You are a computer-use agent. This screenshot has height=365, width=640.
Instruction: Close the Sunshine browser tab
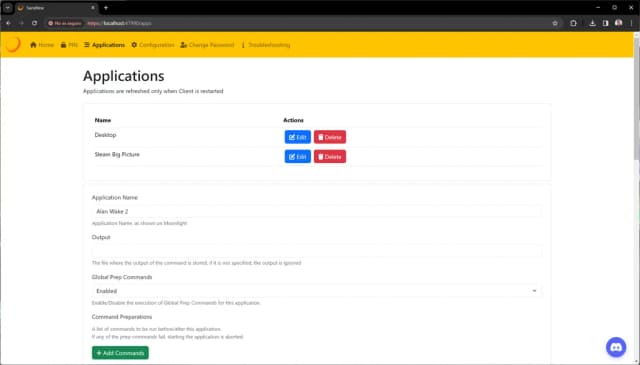[93, 7]
